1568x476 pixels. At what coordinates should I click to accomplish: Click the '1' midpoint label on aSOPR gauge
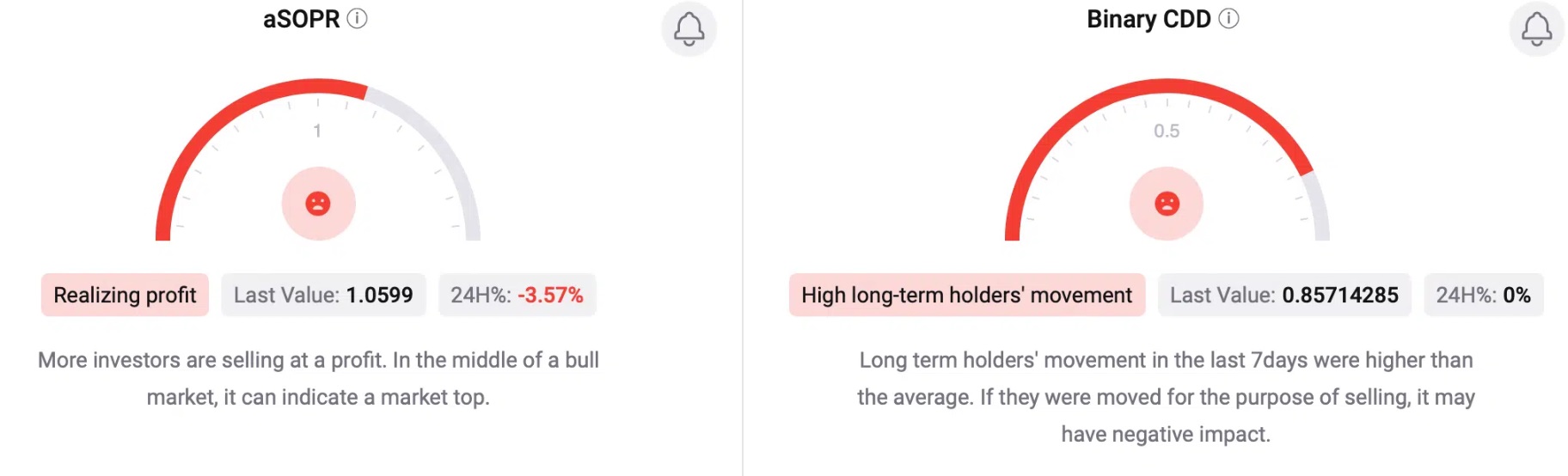click(x=317, y=131)
